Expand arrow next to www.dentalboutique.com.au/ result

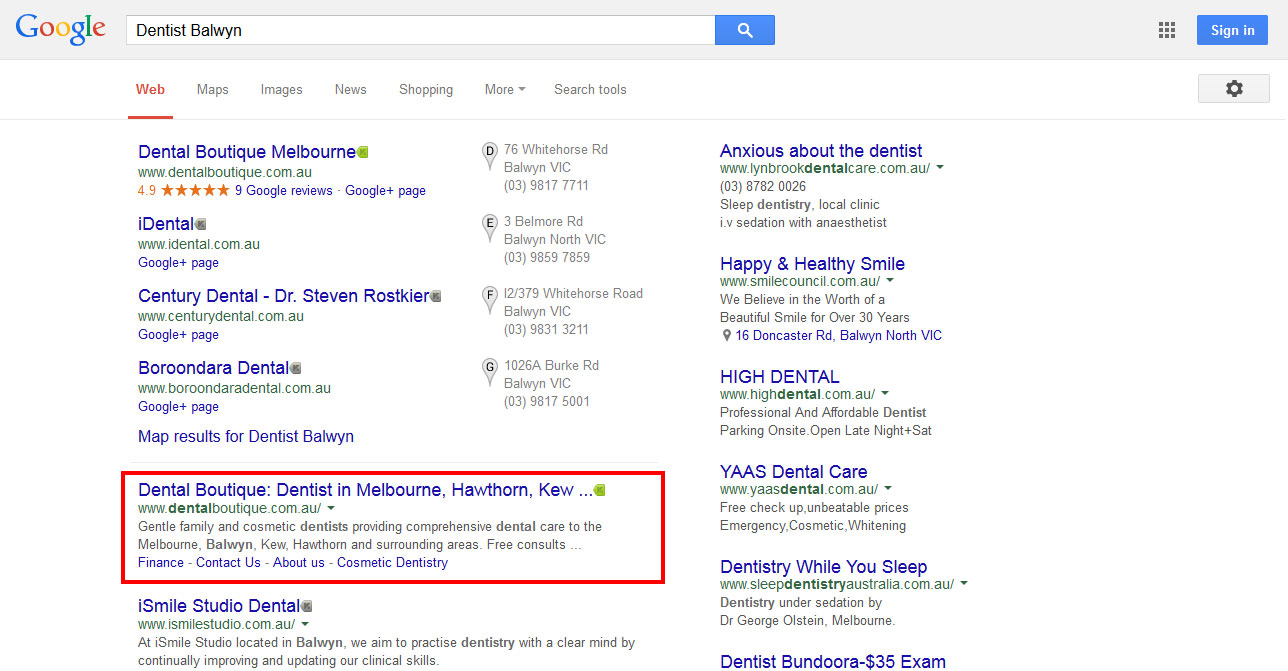331,509
